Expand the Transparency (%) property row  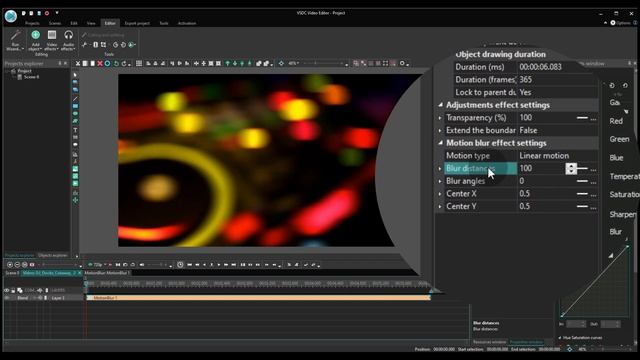click(x=440, y=118)
